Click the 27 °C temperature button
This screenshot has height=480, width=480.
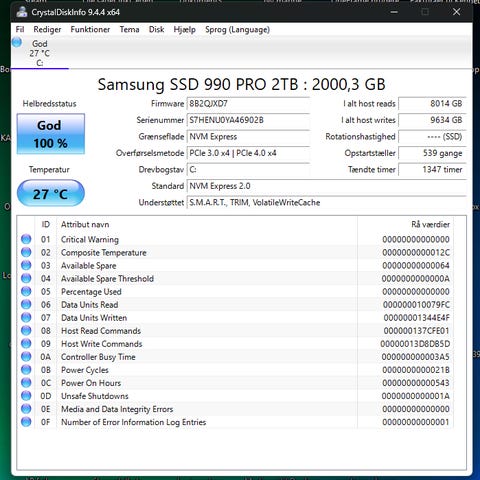[51, 193]
